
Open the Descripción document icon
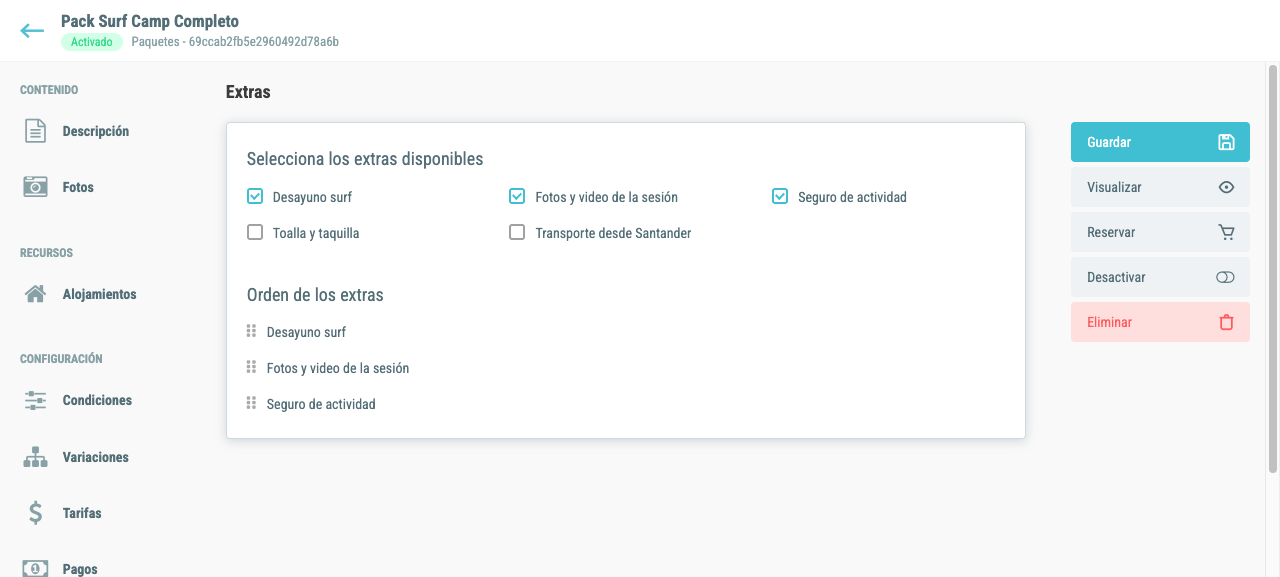(35, 131)
